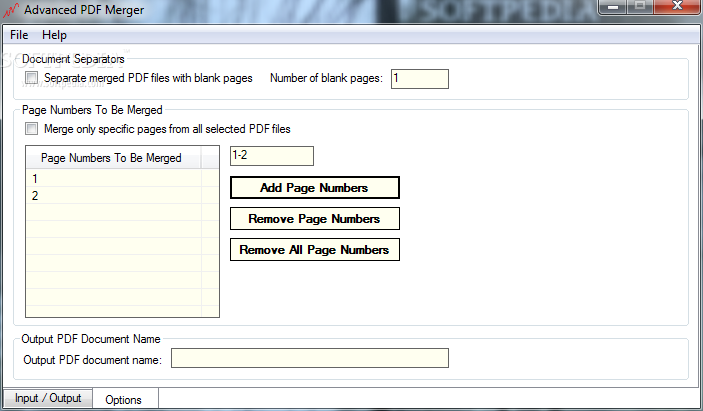Image resolution: width=703 pixels, height=411 pixels.
Task: Click the Advanced PDF Merger title bar icon
Action: point(11,10)
